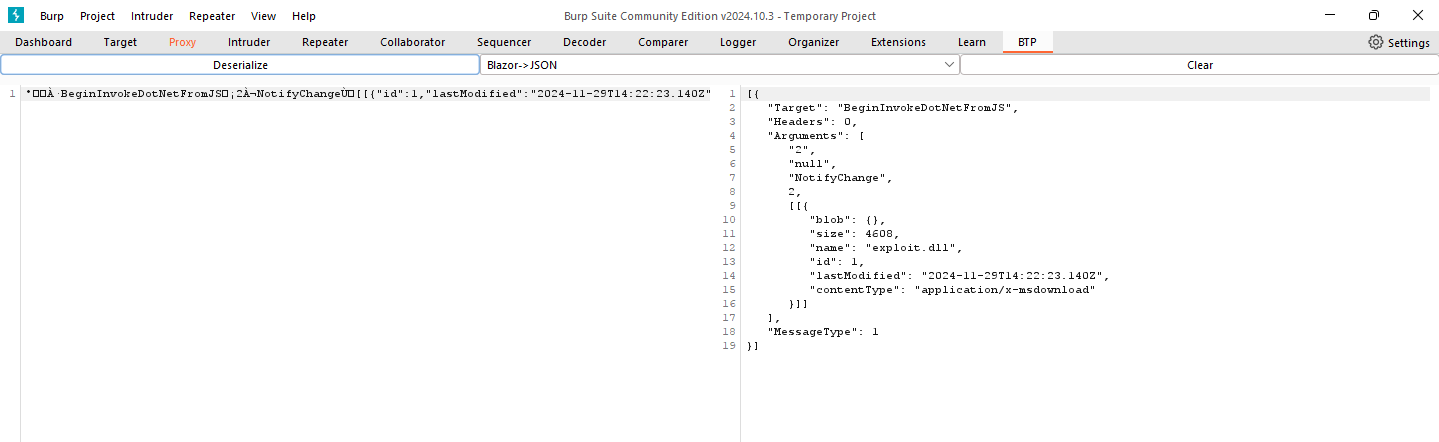Click the Burp Suite logo icon

16,16
